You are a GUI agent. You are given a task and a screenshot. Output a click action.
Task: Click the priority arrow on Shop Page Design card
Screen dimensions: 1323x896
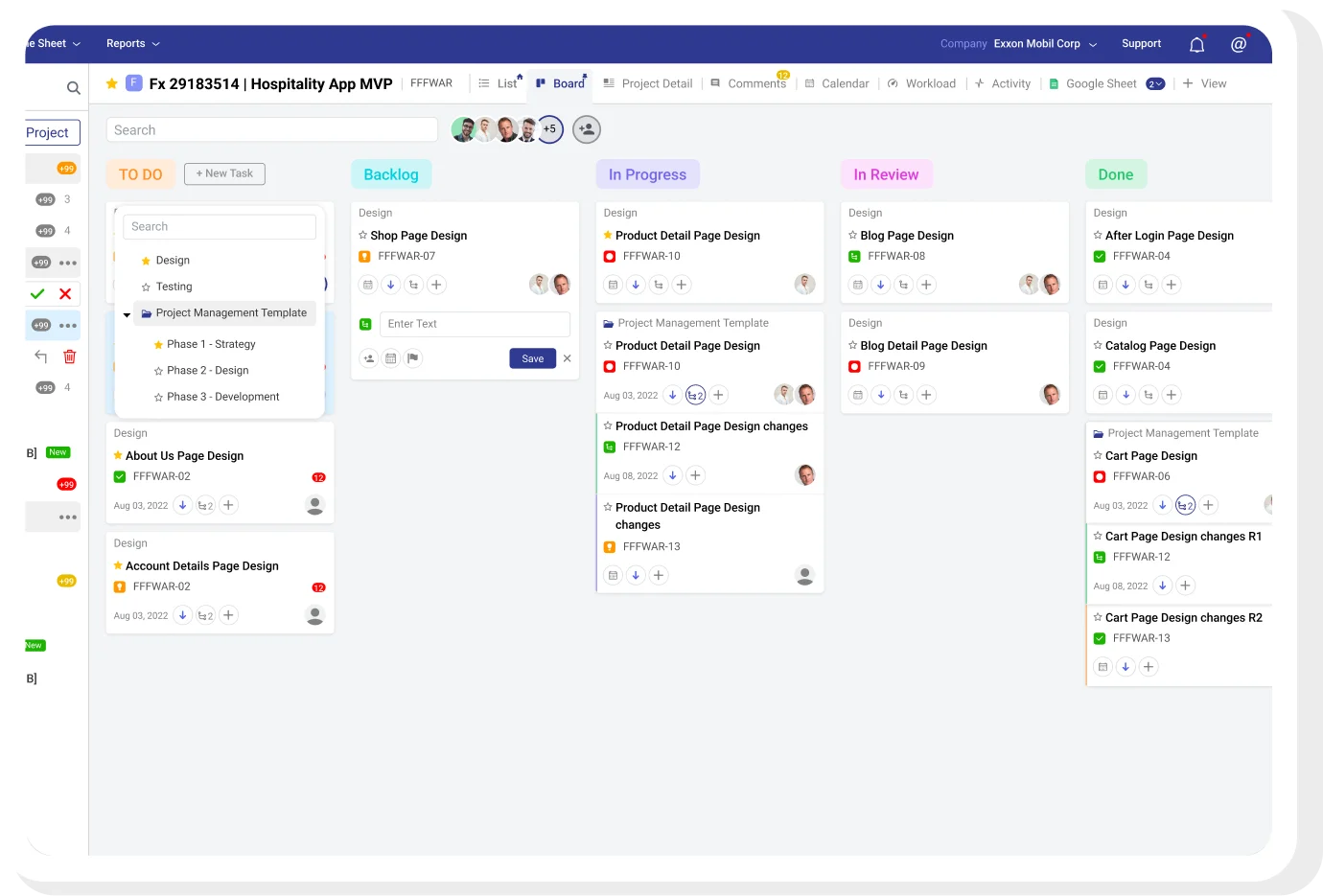pos(391,285)
